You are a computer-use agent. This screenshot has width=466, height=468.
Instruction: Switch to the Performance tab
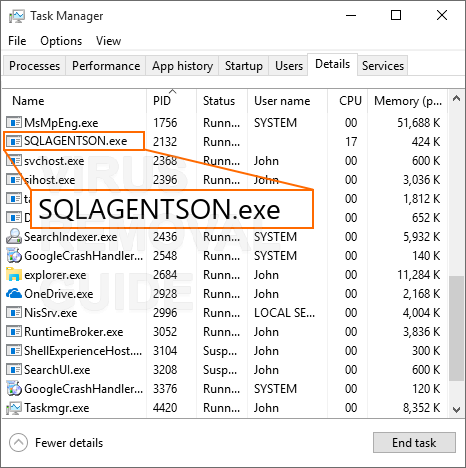click(x=106, y=66)
